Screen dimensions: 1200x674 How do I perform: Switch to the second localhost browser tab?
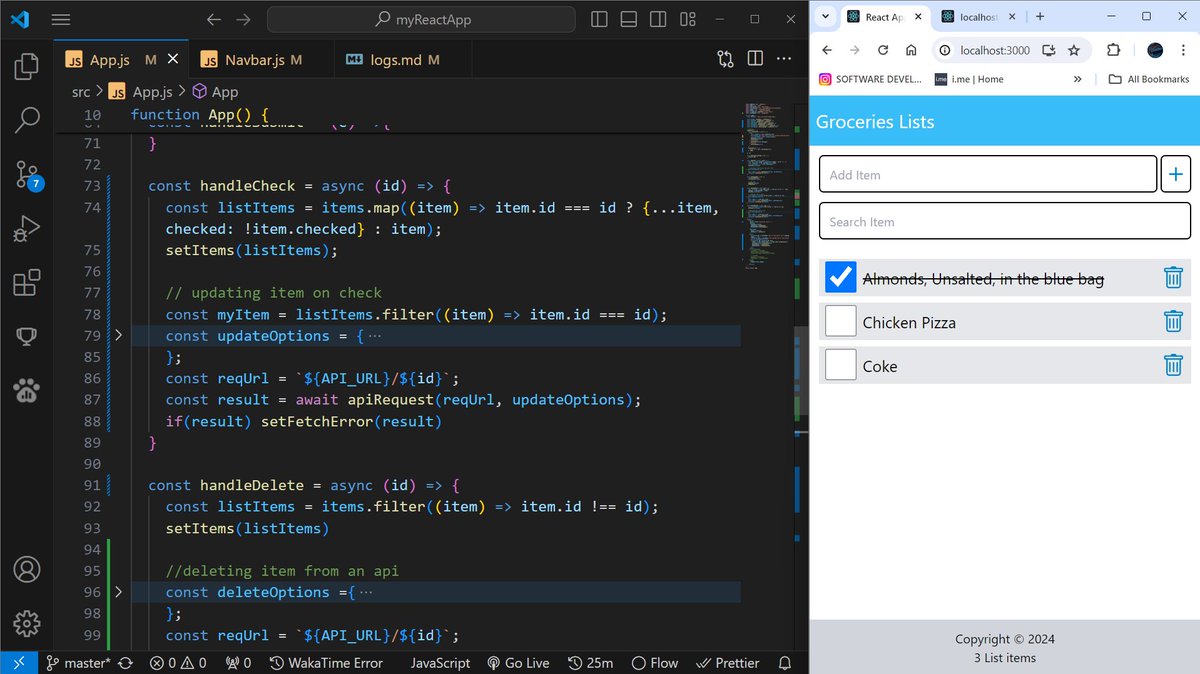pos(979,17)
